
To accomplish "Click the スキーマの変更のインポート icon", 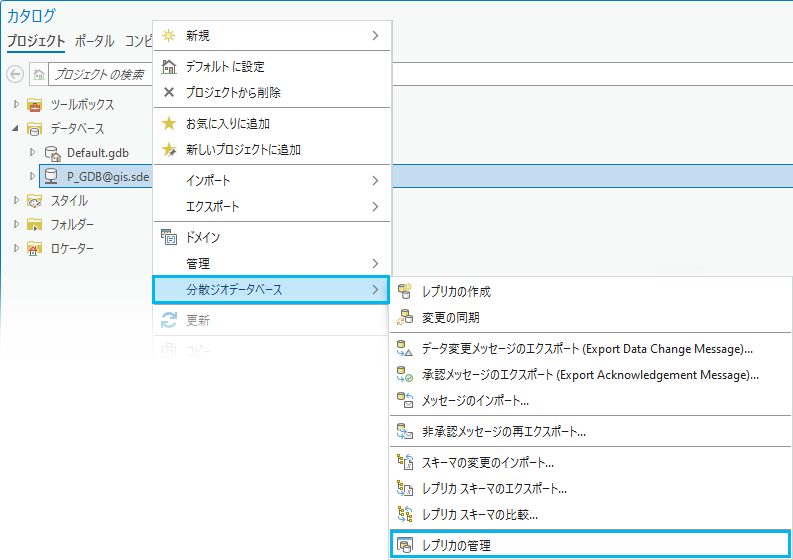I will click(405, 462).
